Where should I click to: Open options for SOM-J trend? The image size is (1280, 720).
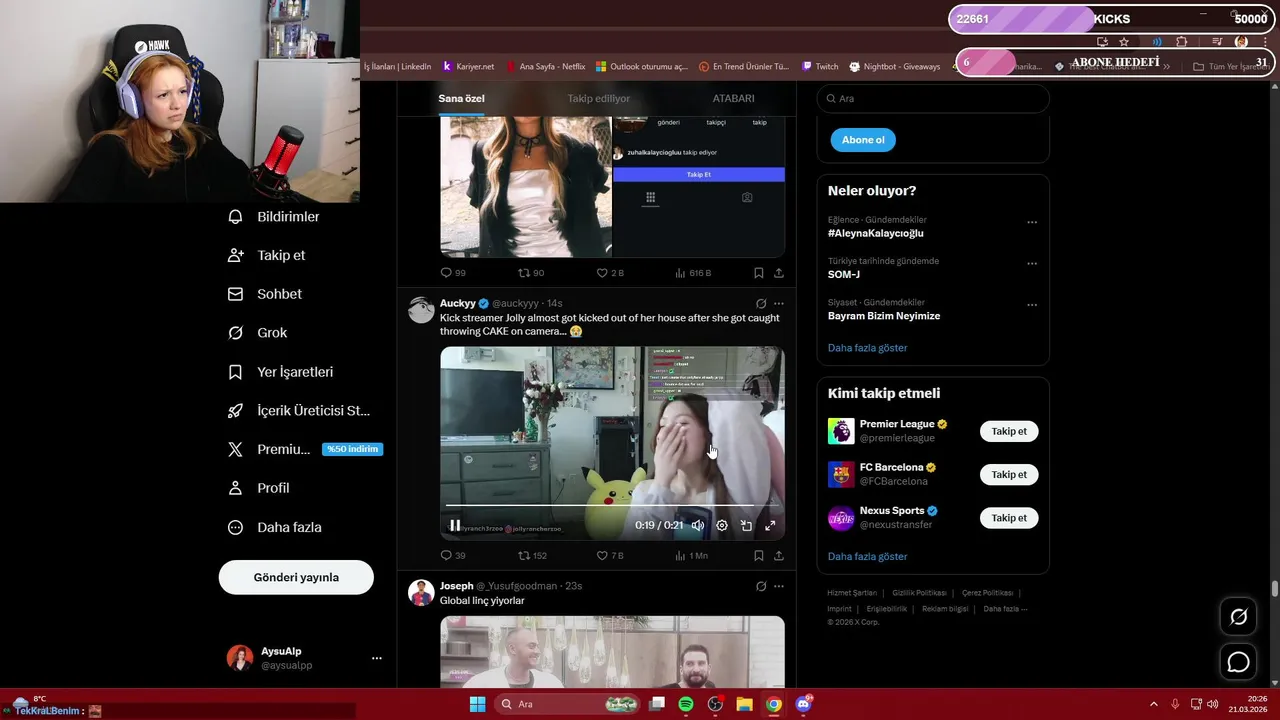pos(1032,264)
